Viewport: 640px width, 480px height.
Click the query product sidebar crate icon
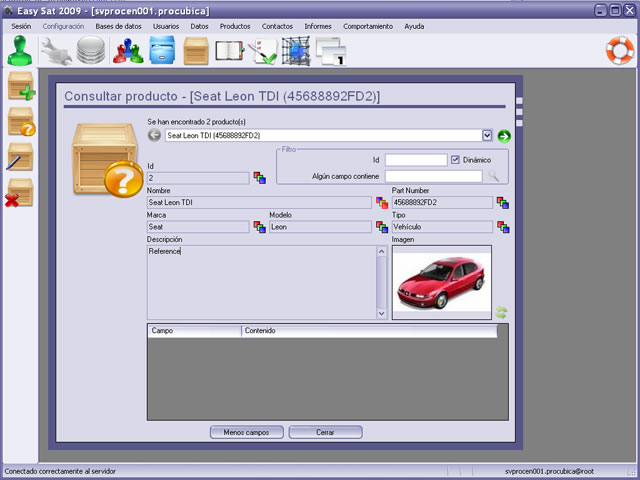tap(21, 122)
